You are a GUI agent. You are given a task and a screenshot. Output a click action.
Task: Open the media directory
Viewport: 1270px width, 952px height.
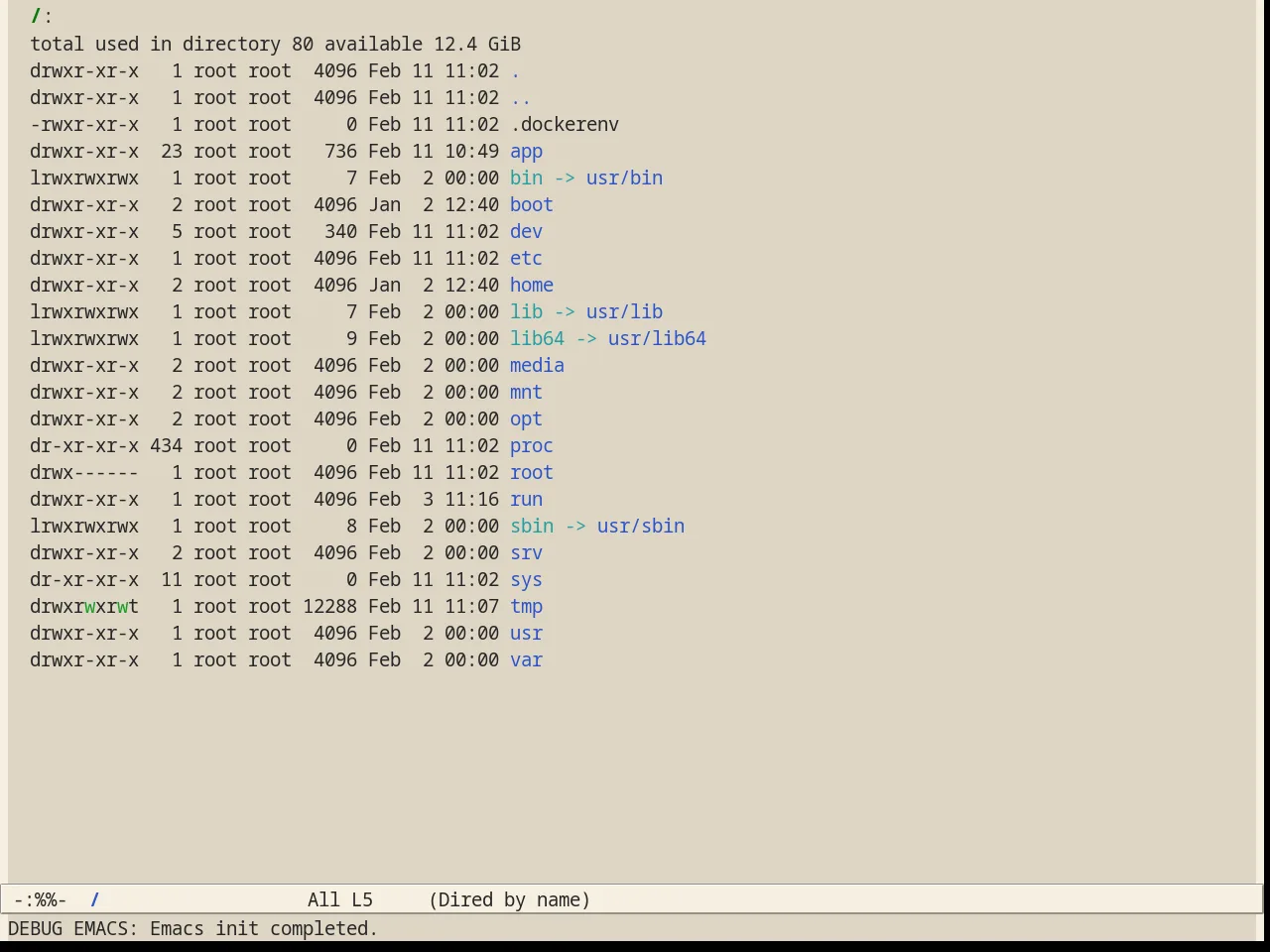click(x=537, y=366)
